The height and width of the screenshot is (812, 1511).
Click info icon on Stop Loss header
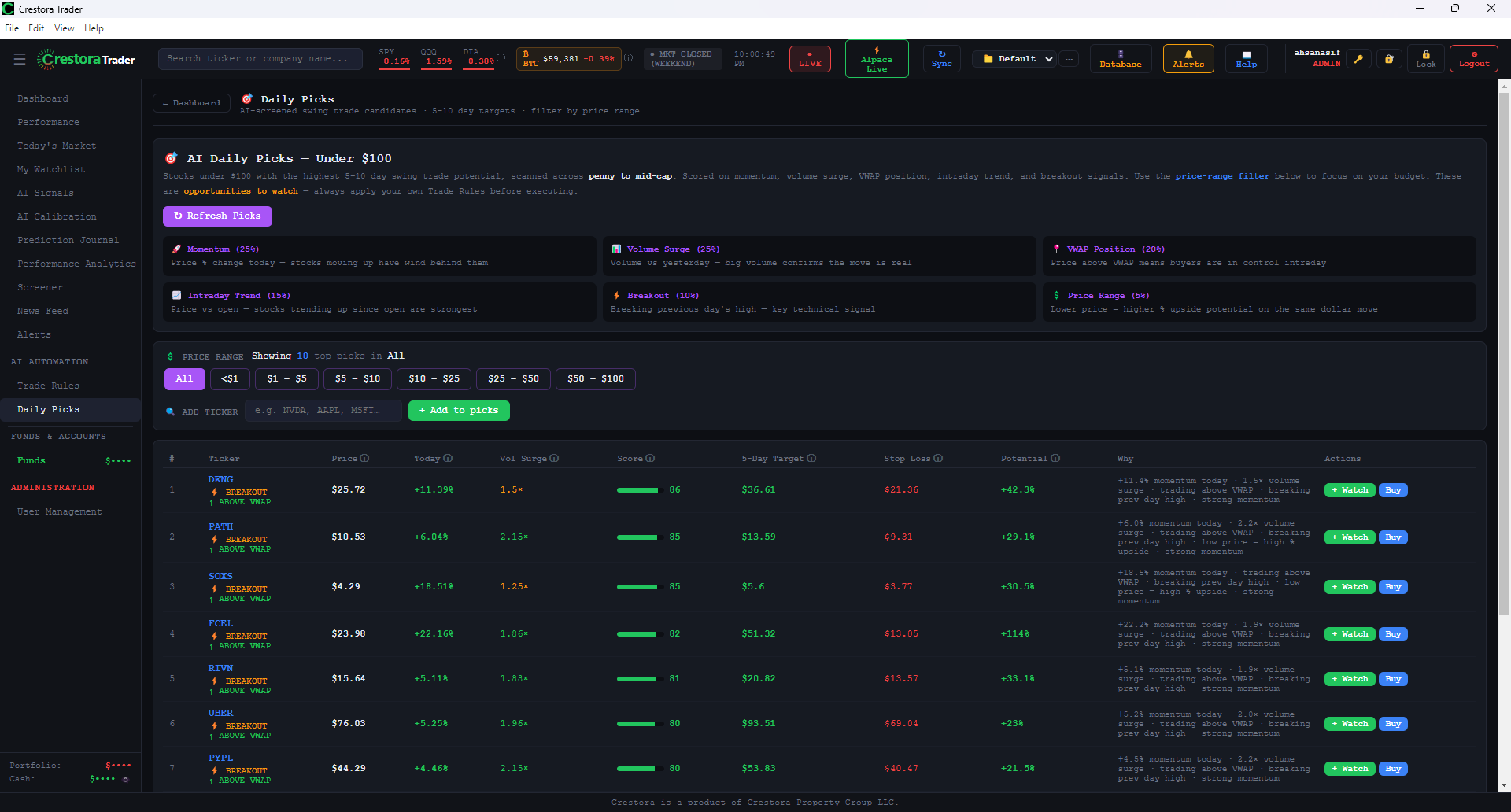tap(938, 458)
